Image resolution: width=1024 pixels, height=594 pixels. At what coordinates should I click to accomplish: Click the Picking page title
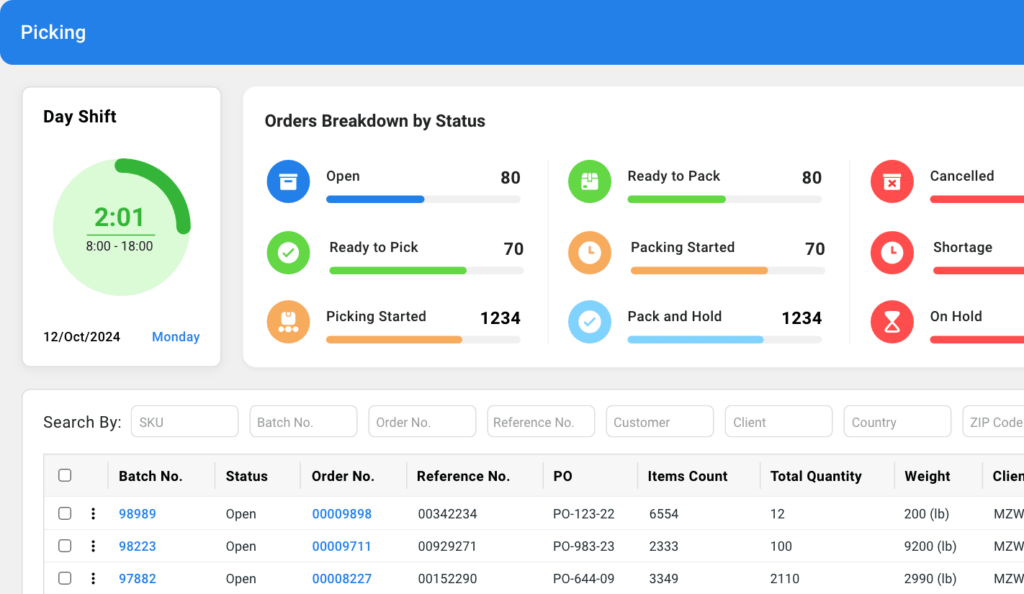(x=54, y=32)
